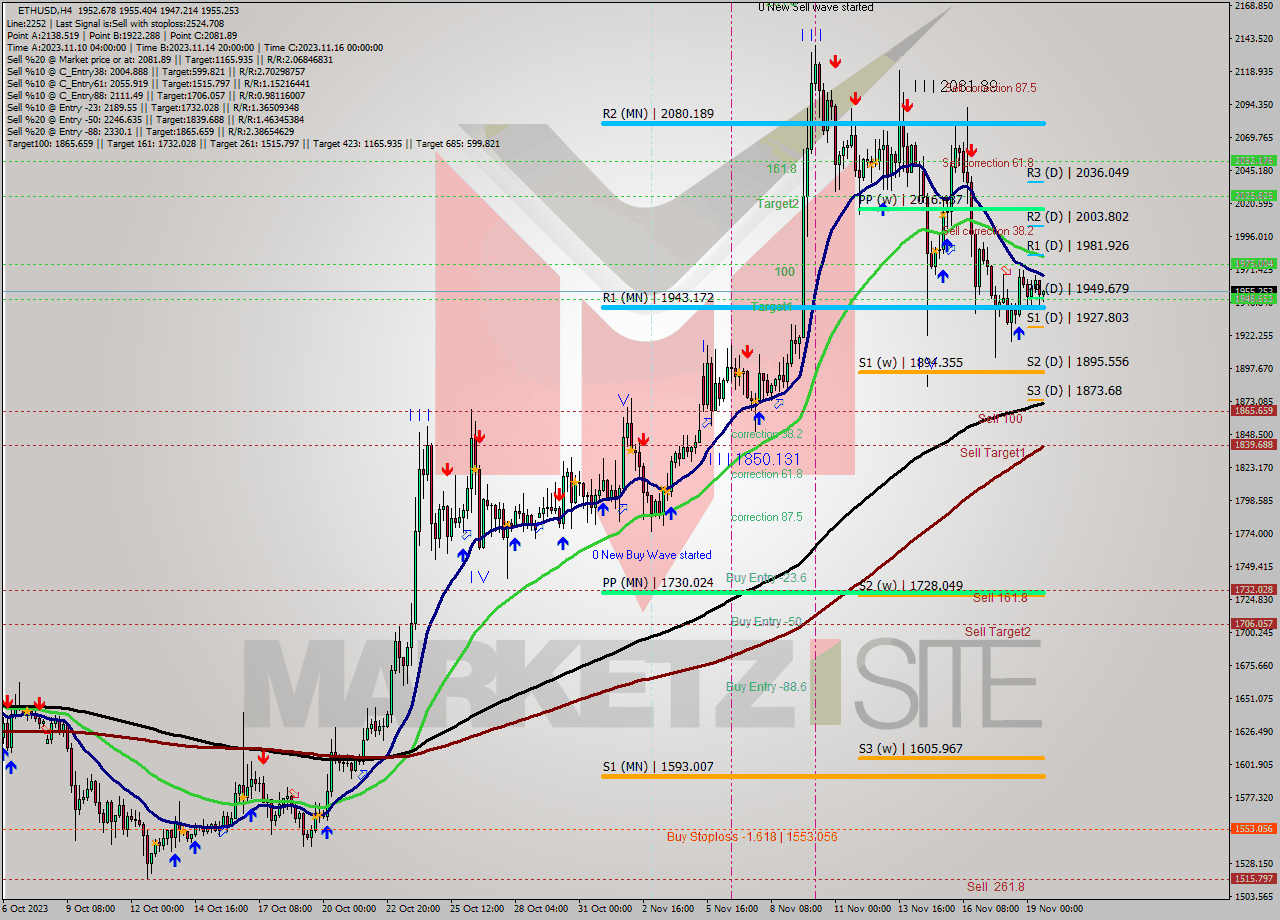The width and height of the screenshot is (1280, 920).
Task: Click the 1732.028 price tag on axis
Action: pyautogui.click(x=1252, y=590)
